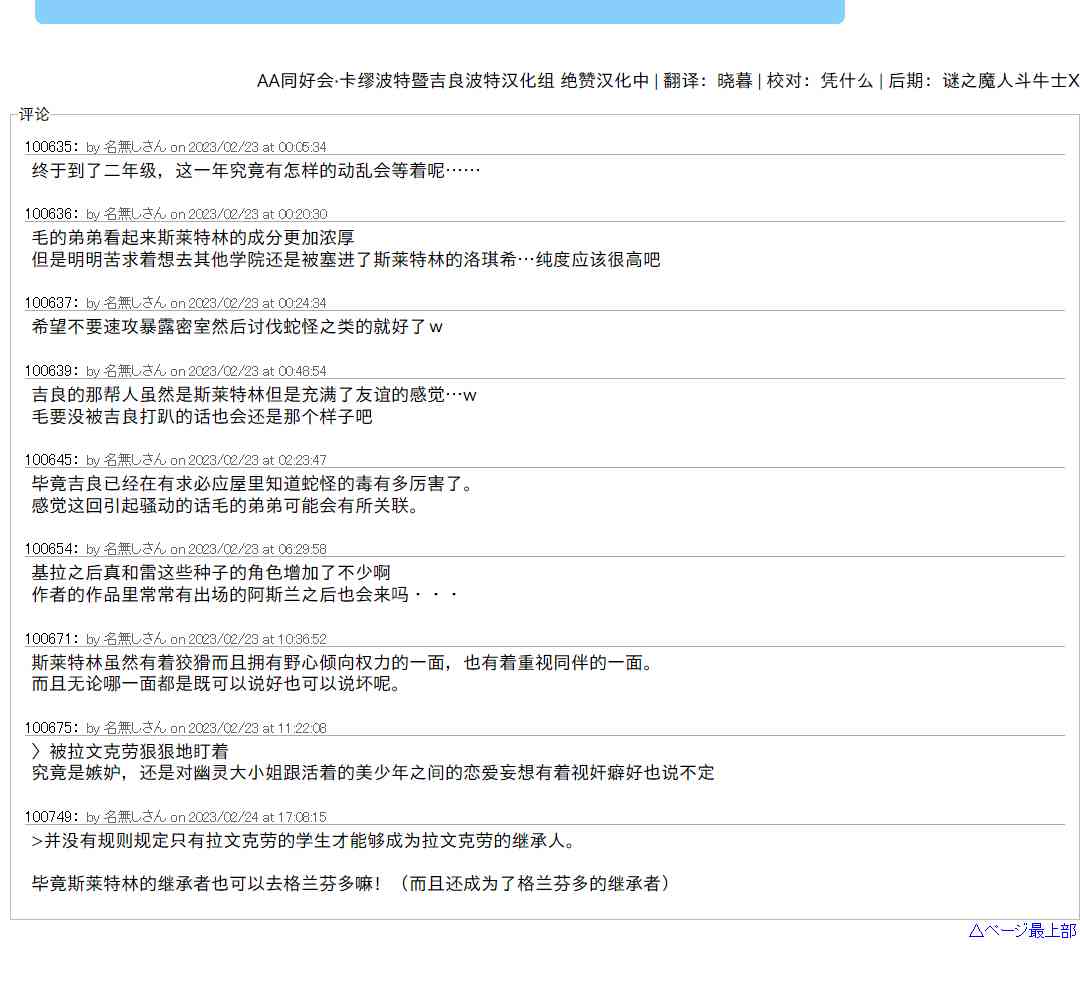Click the light blue banner at top
The width and height of the screenshot is (1080, 989).
point(439,11)
